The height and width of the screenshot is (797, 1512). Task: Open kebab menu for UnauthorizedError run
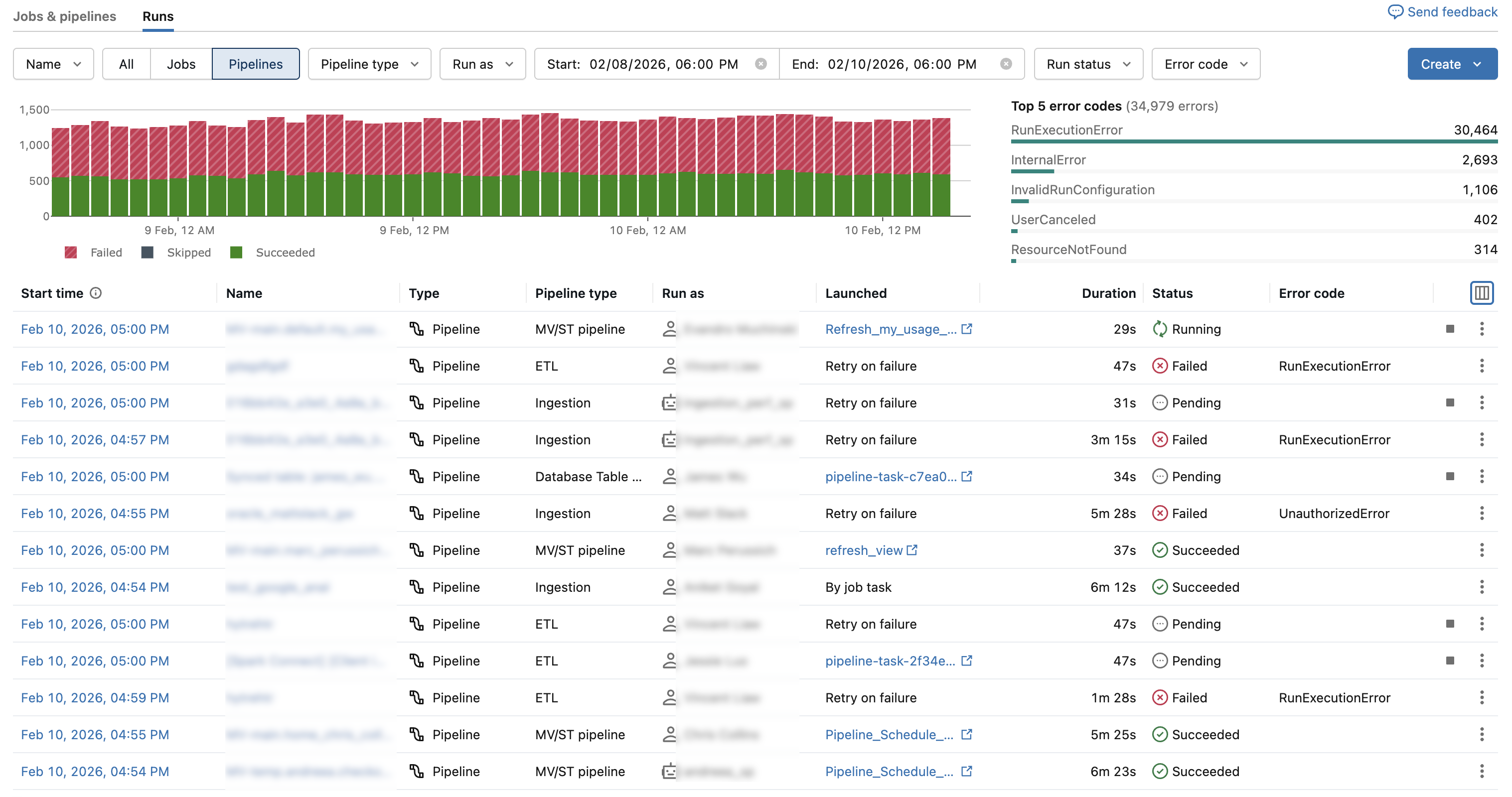(1482, 514)
